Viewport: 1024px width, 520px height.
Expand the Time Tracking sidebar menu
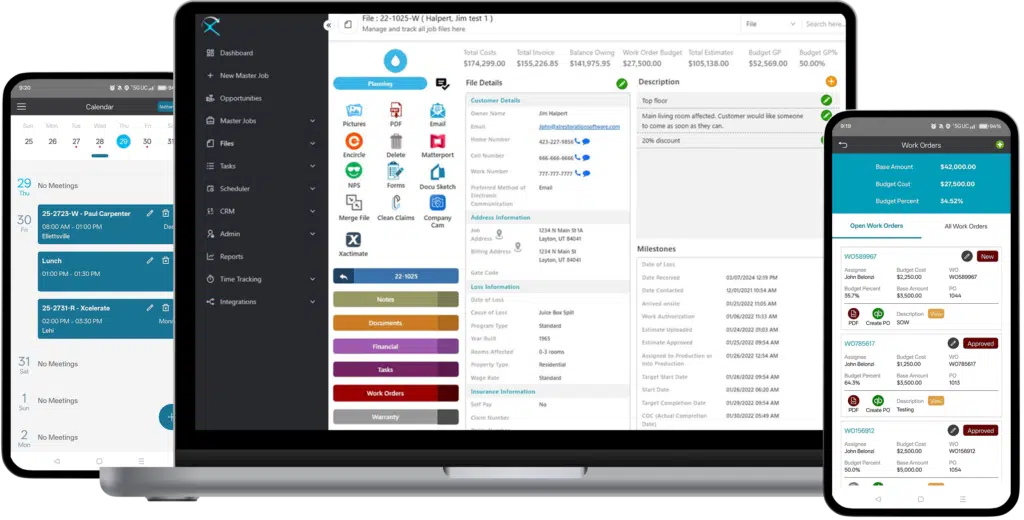[312, 279]
